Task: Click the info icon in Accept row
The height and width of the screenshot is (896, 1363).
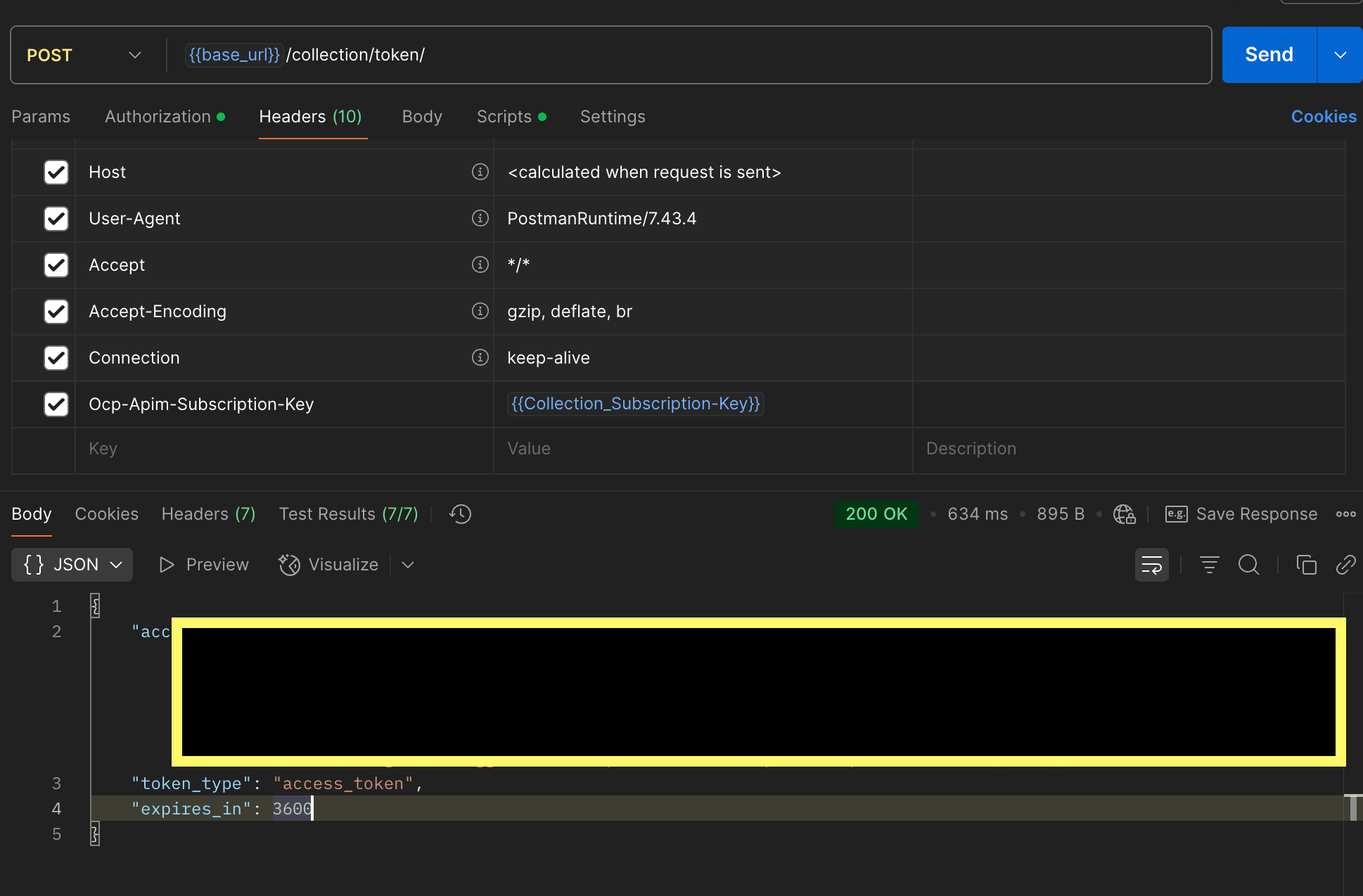Action: pos(480,264)
